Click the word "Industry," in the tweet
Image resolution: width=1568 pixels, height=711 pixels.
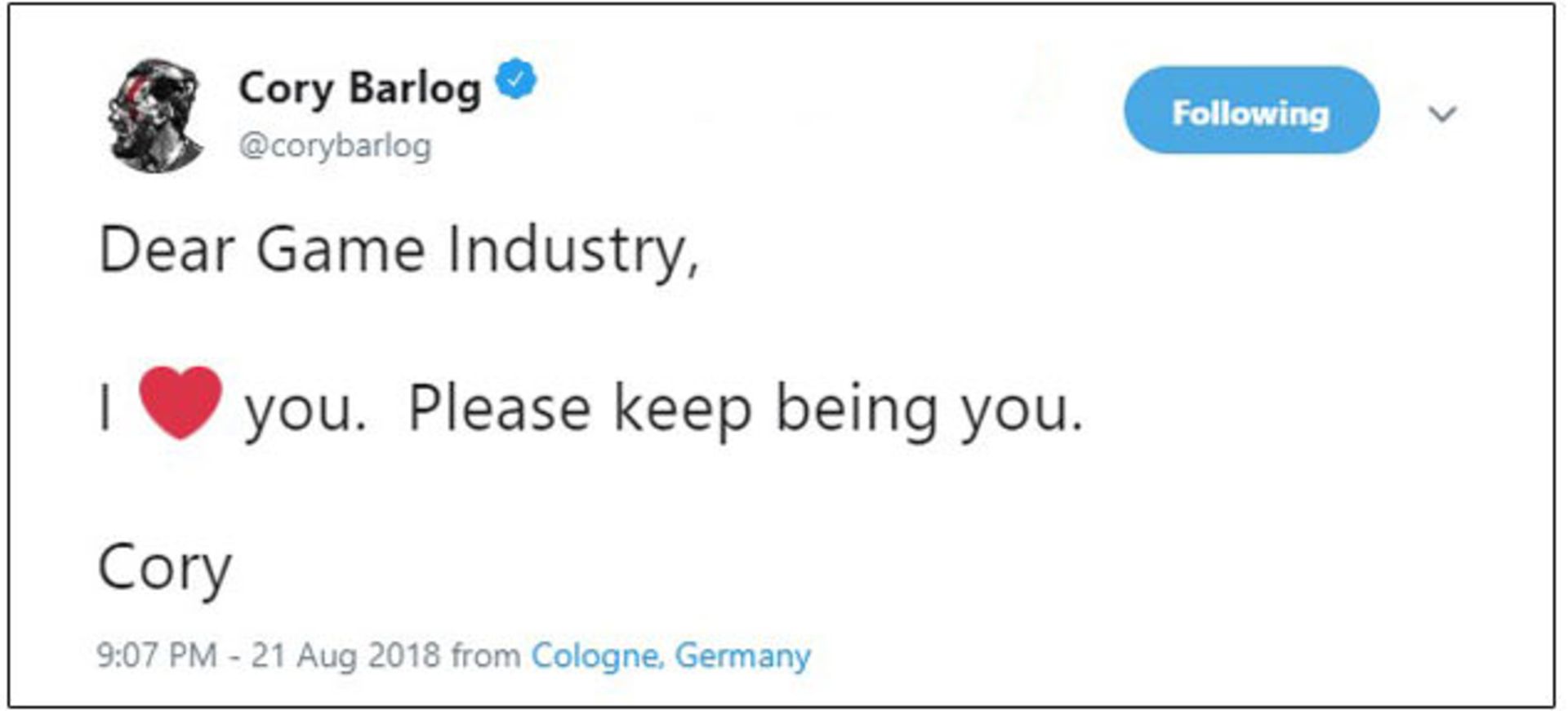pyautogui.click(x=573, y=251)
